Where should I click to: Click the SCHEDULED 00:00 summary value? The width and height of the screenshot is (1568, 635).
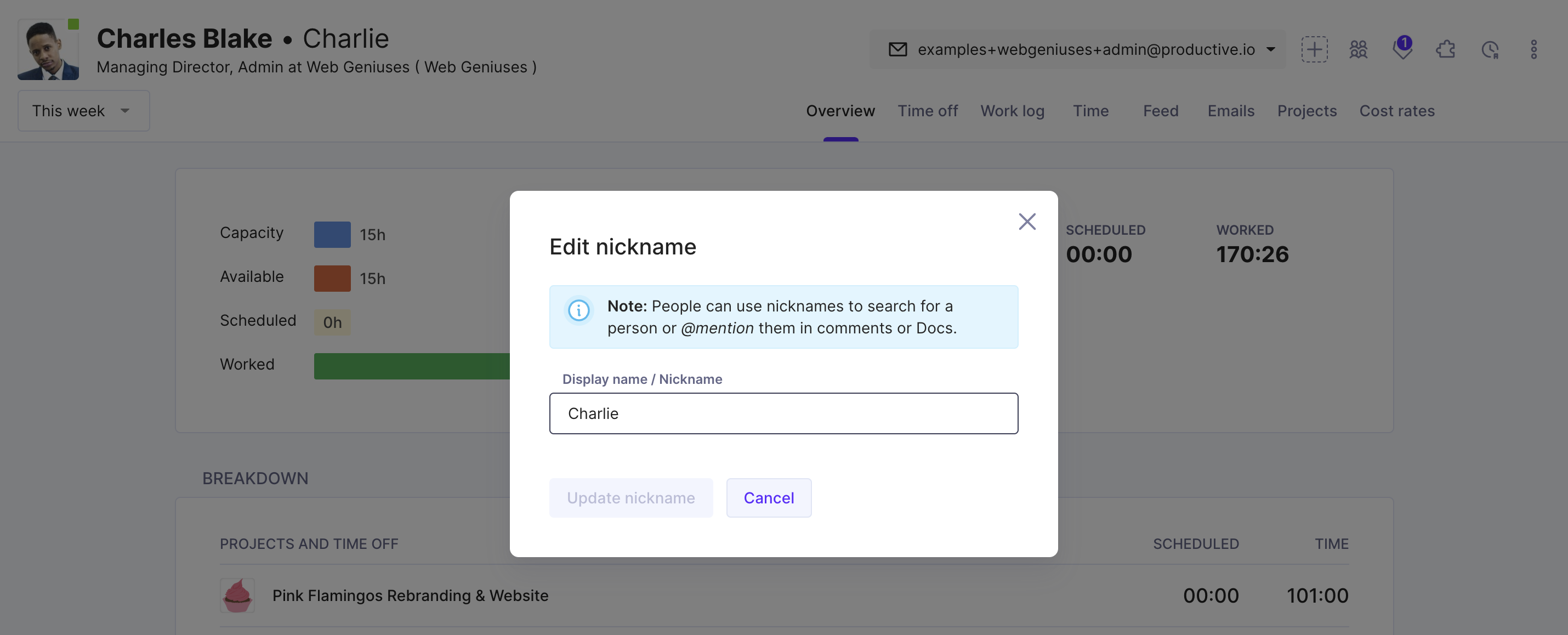pos(1098,254)
